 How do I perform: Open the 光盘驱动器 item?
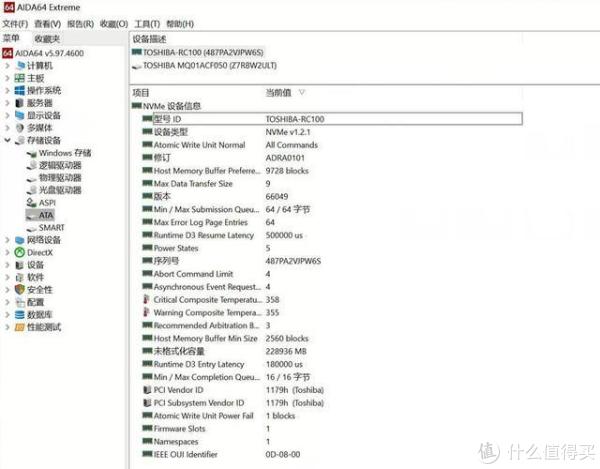pos(60,190)
